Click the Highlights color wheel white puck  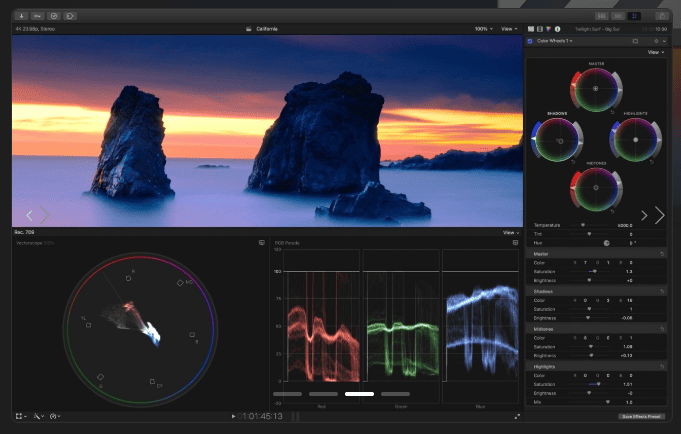click(x=636, y=140)
